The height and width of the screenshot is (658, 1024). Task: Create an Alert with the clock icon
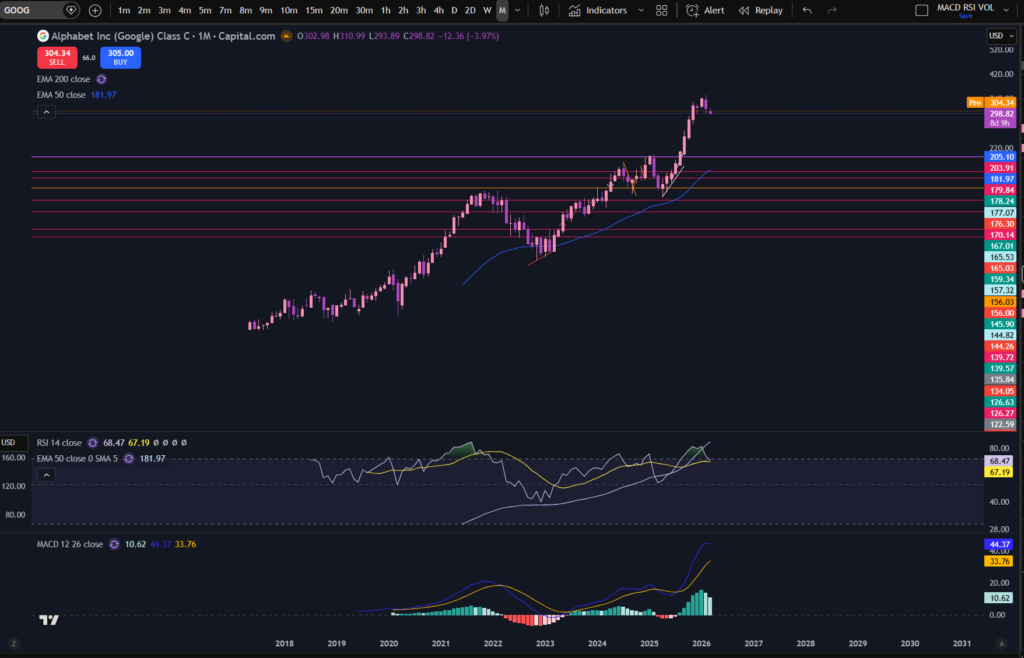coord(705,10)
